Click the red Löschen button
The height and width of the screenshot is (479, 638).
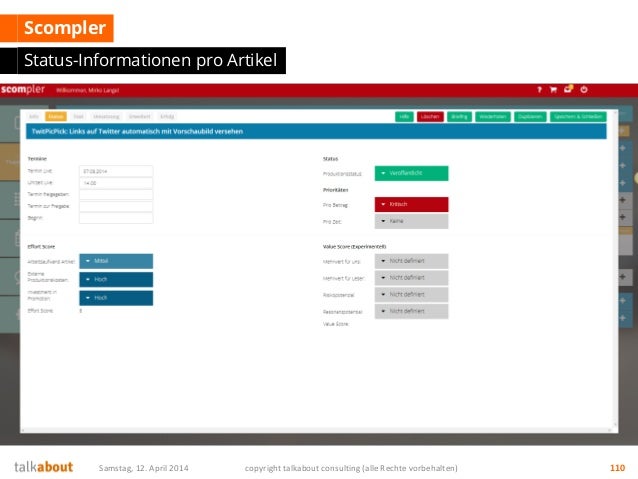point(430,117)
